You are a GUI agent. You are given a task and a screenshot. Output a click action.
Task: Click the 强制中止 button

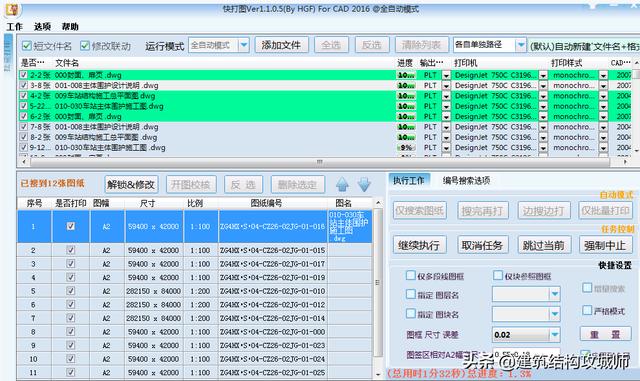click(605, 245)
